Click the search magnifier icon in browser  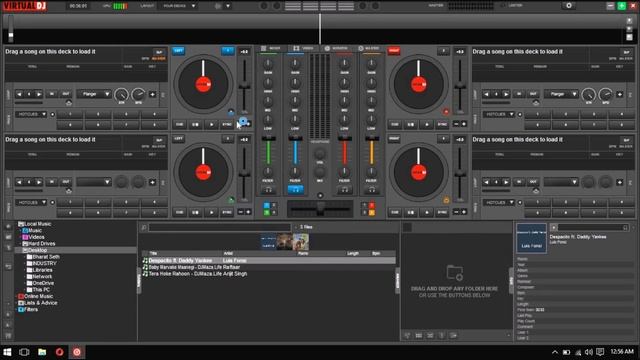coord(144,228)
